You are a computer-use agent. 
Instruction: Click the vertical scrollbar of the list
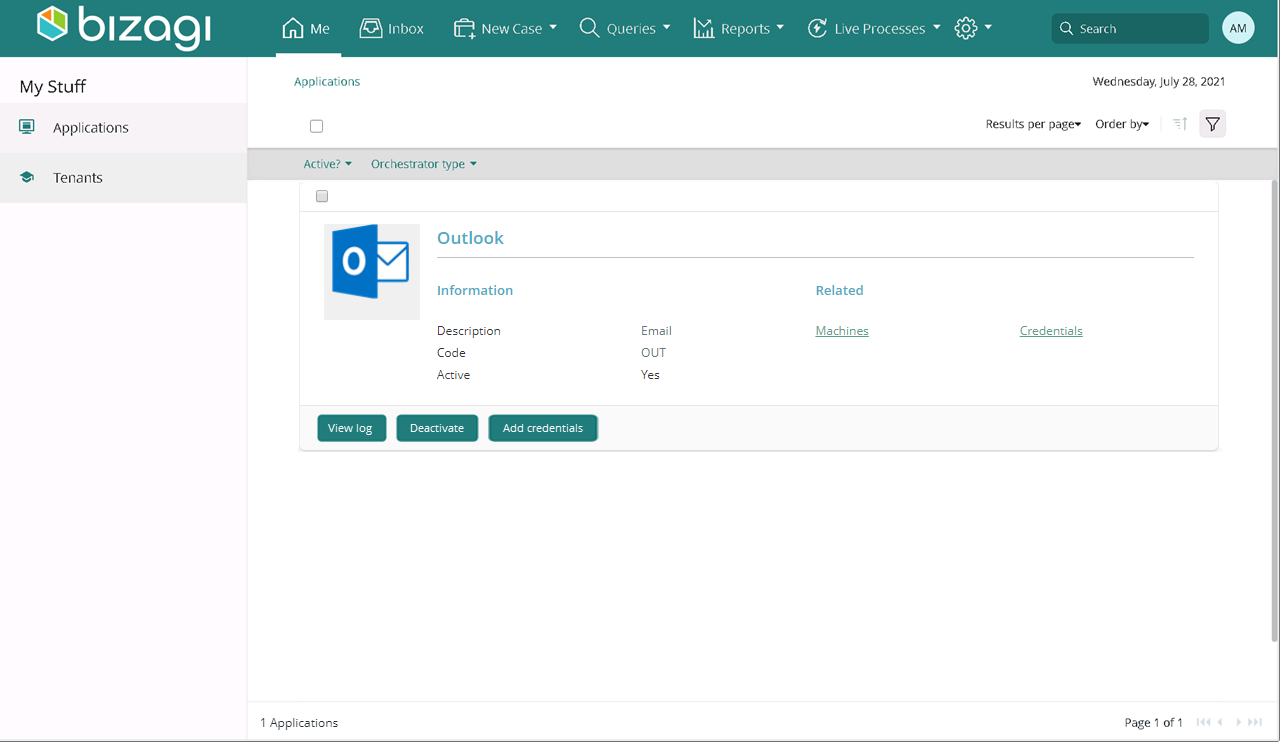[1274, 410]
